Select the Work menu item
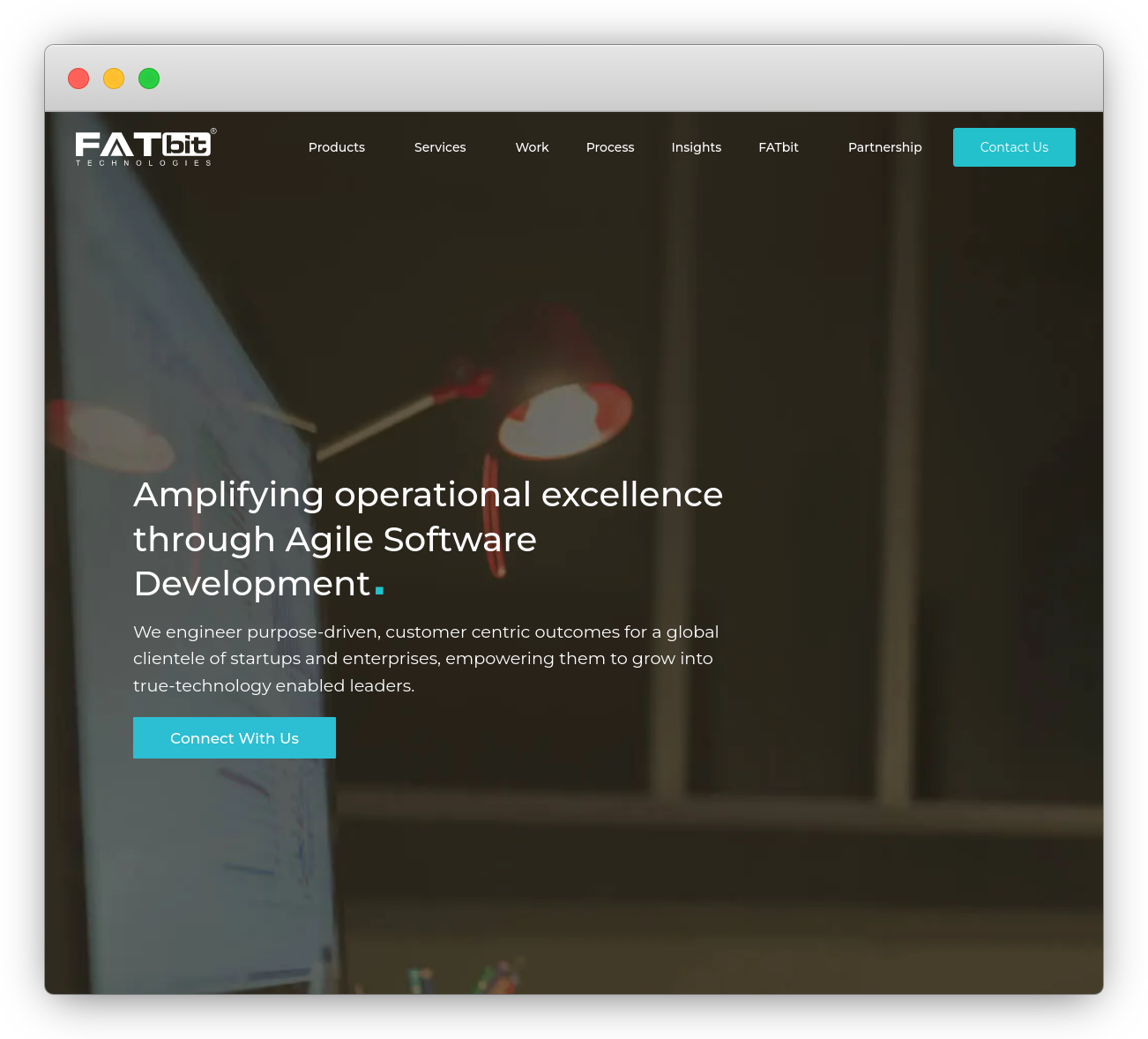Screen dimensions: 1148x1039 [x=532, y=147]
